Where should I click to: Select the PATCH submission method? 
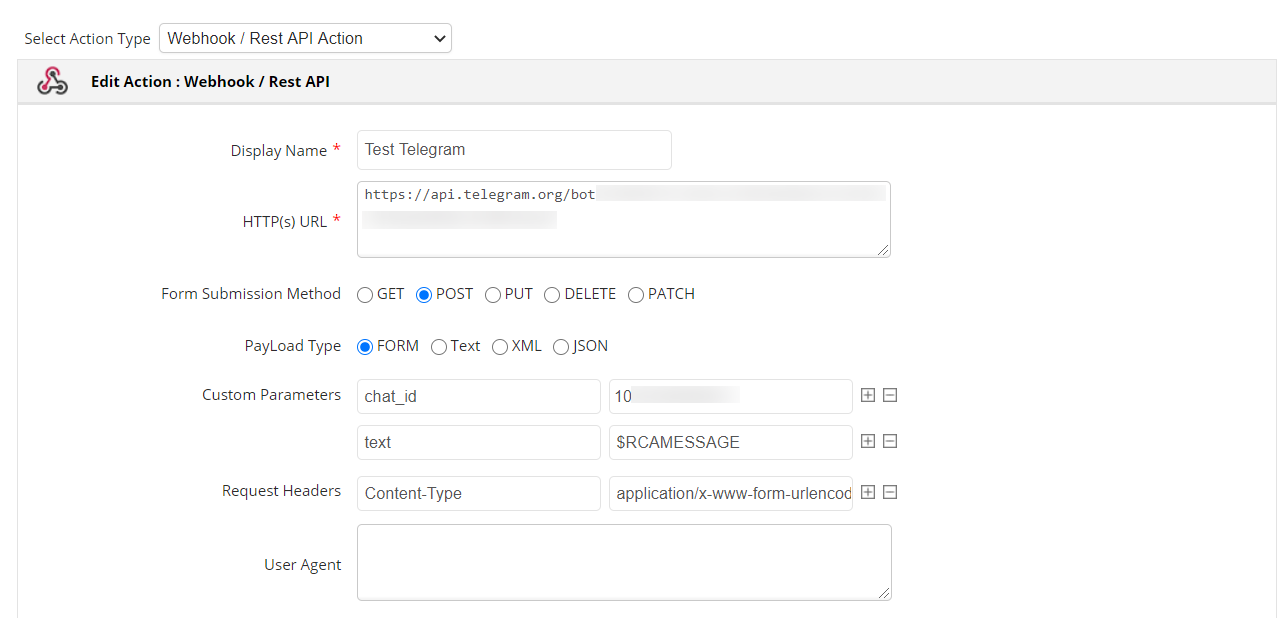(x=636, y=295)
